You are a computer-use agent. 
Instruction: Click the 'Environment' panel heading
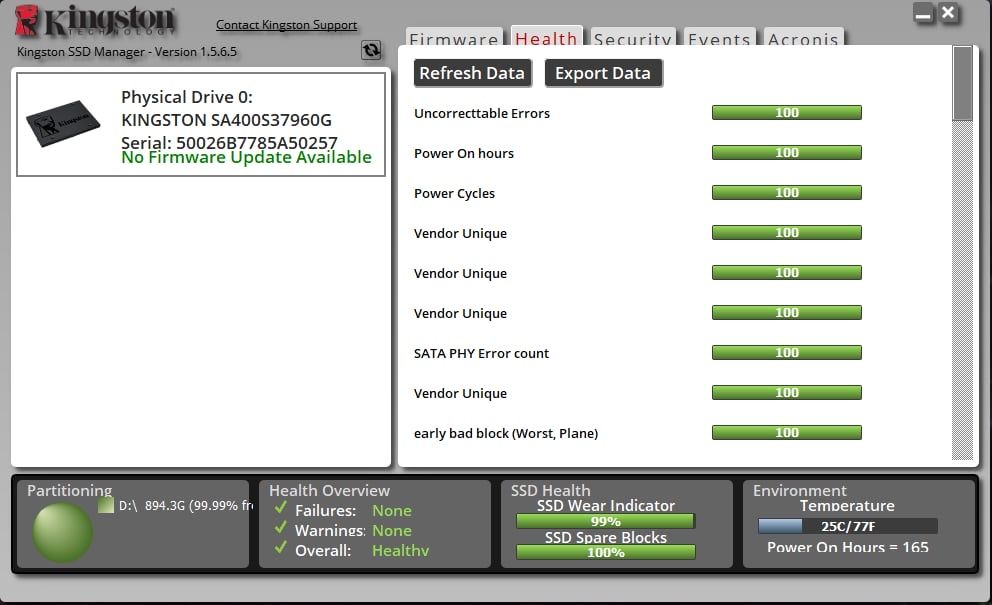(x=800, y=490)
